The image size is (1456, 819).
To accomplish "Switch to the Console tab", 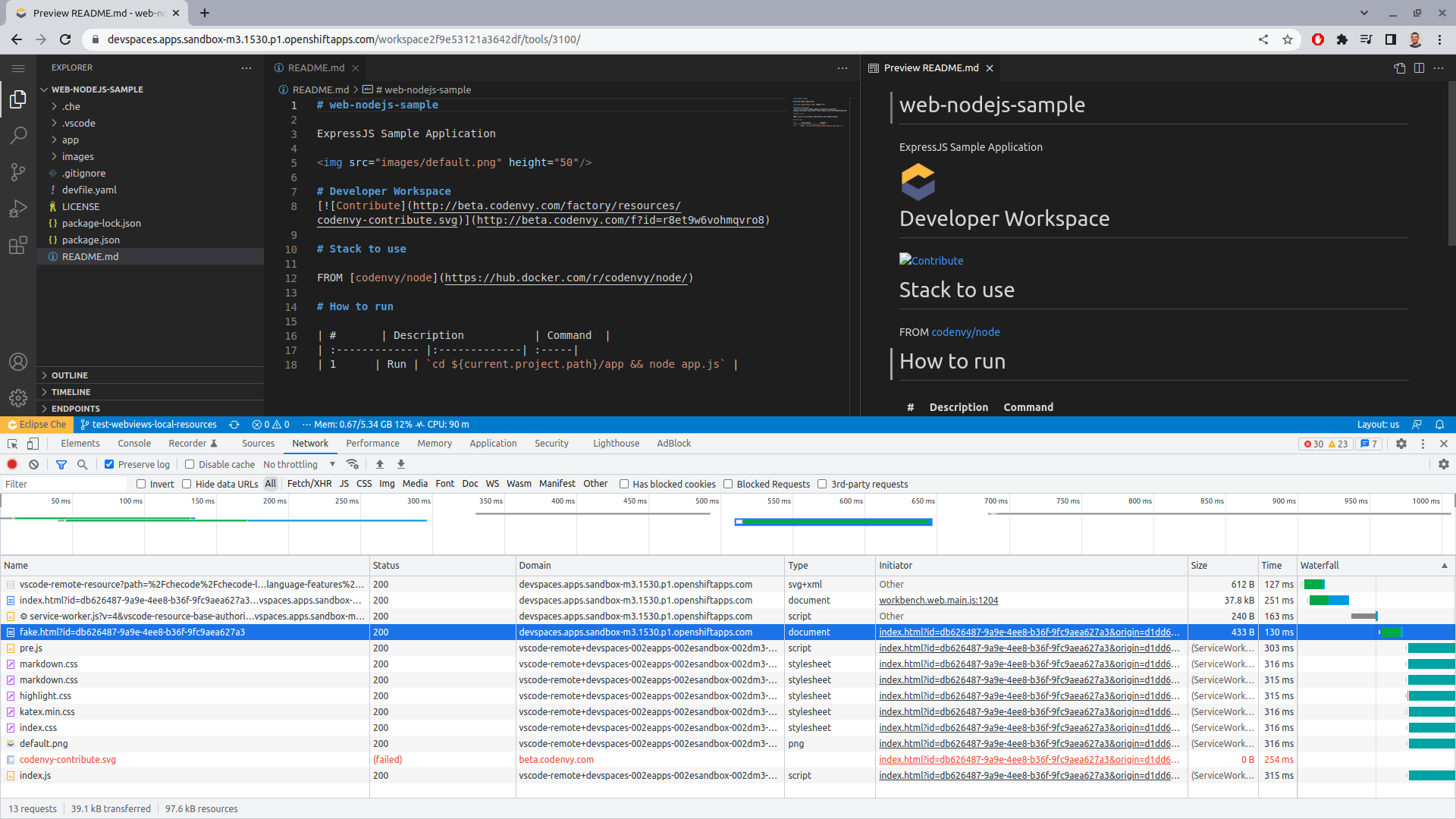I will pos(134,444).
